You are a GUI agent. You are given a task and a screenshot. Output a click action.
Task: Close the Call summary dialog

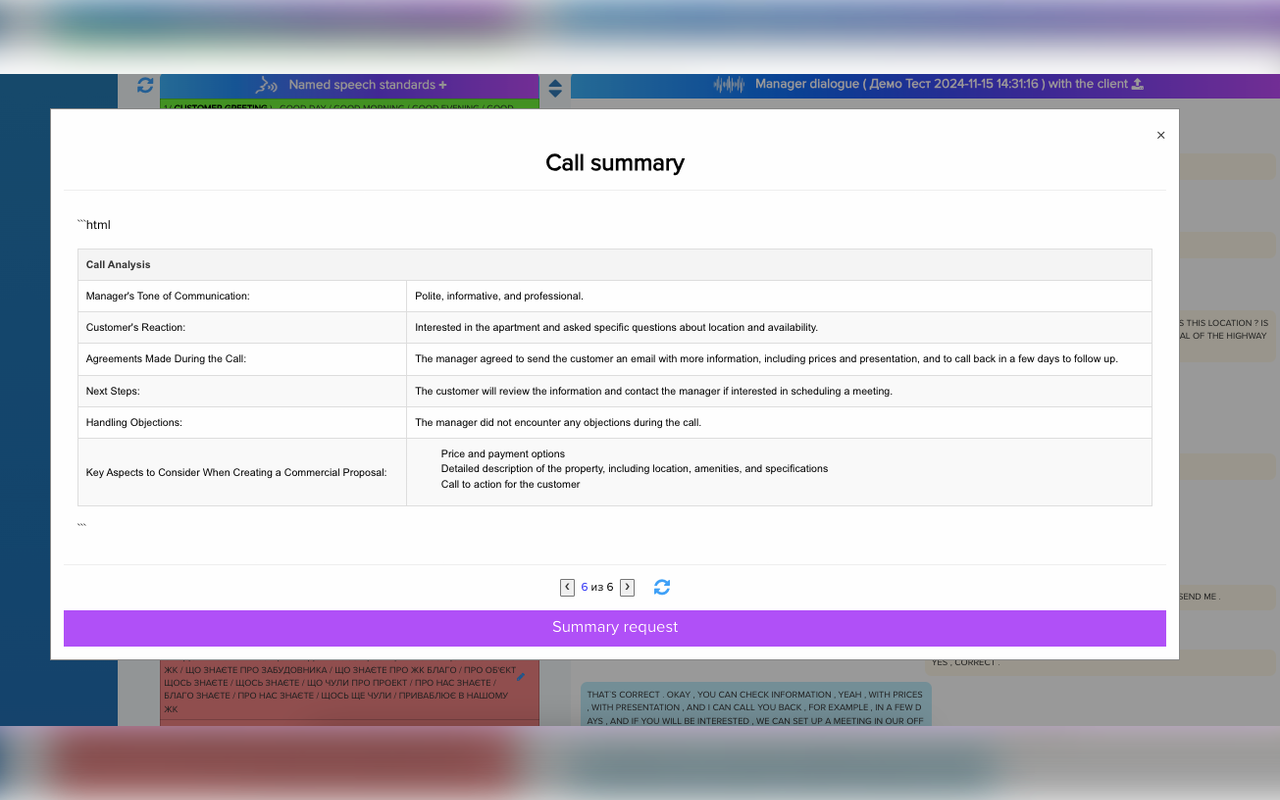pos(1161,135)
